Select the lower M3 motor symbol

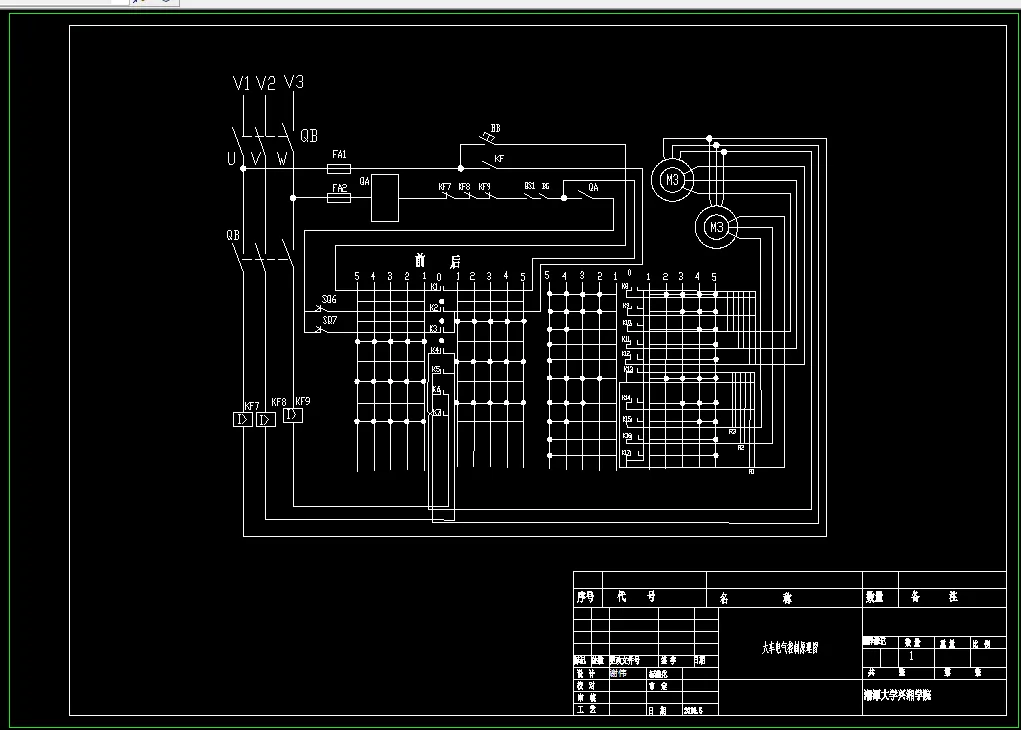click(716, 227)
